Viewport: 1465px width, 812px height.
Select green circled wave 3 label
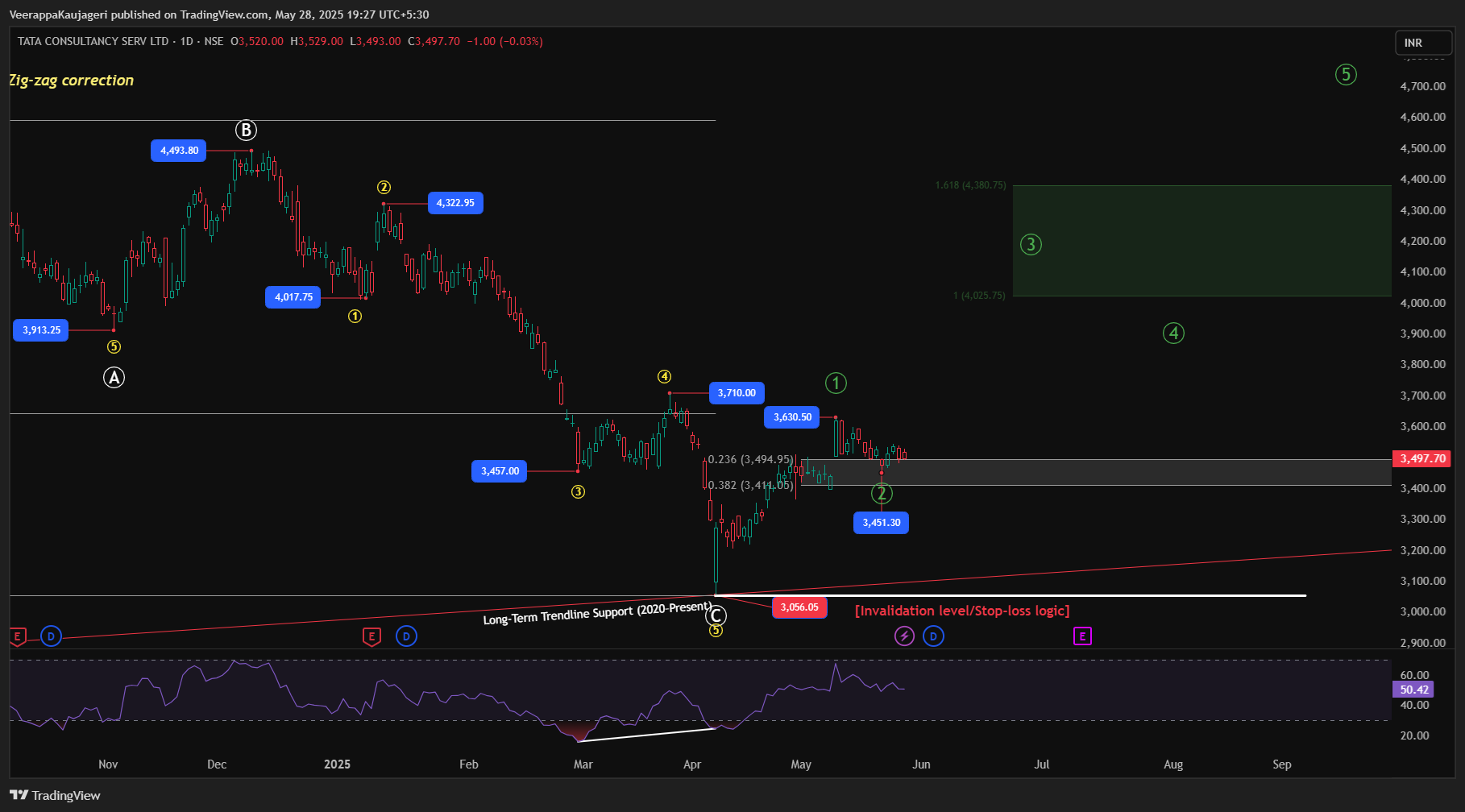(x=1031, y=244)
